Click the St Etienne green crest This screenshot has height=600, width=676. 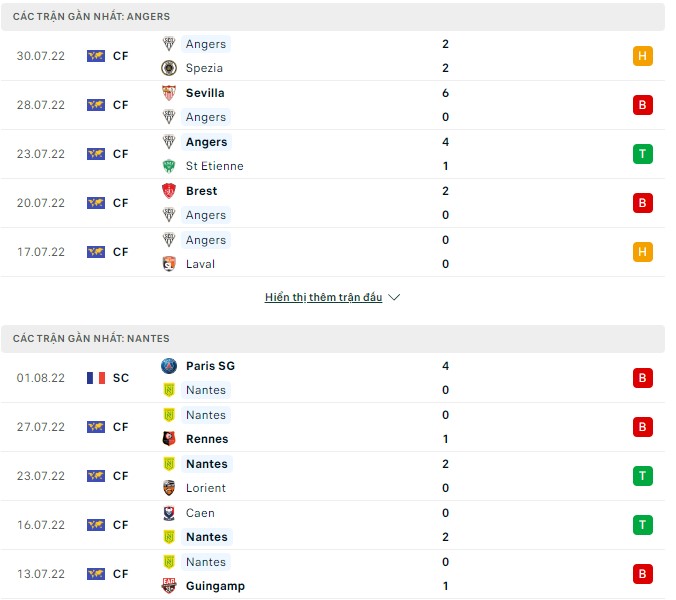point(169,166)
